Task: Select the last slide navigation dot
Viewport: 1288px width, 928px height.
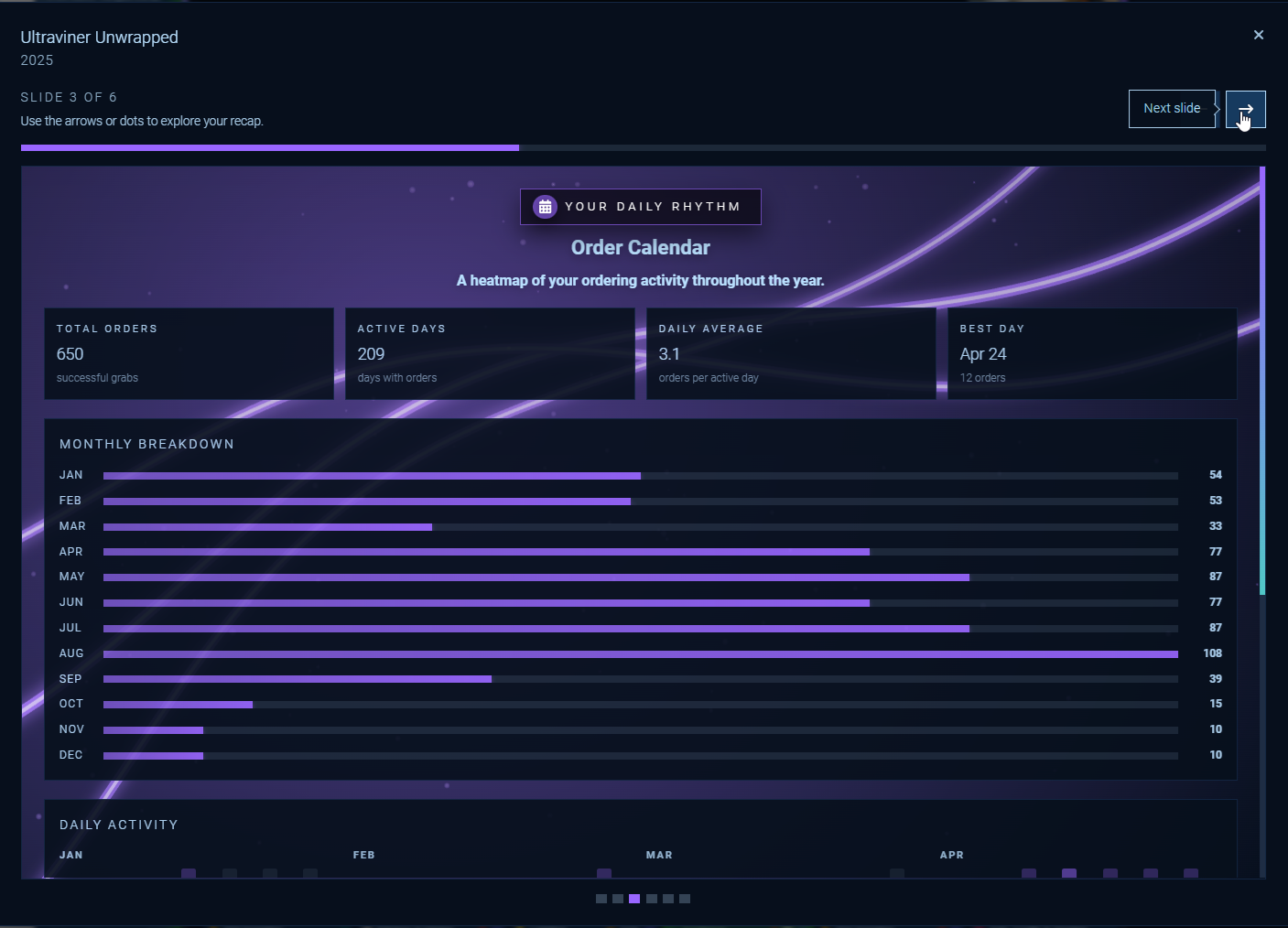Action: coord(684,899)
